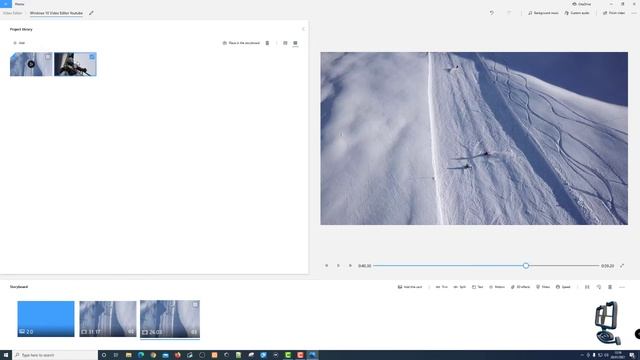The image size is (640, 360).
Task: Open Custom audio options
Action: 577,13
